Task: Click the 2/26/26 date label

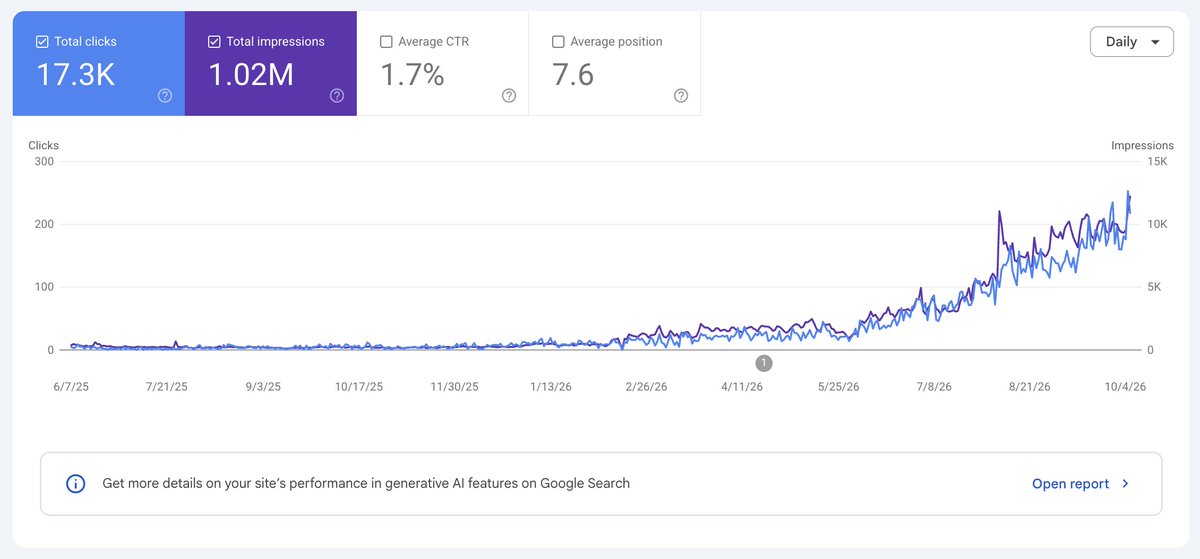Action: coord(646,387)
